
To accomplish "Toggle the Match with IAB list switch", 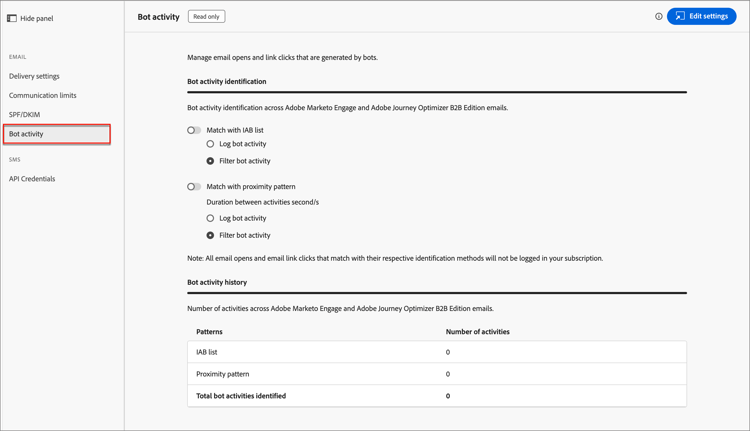I will coord(194,130).
